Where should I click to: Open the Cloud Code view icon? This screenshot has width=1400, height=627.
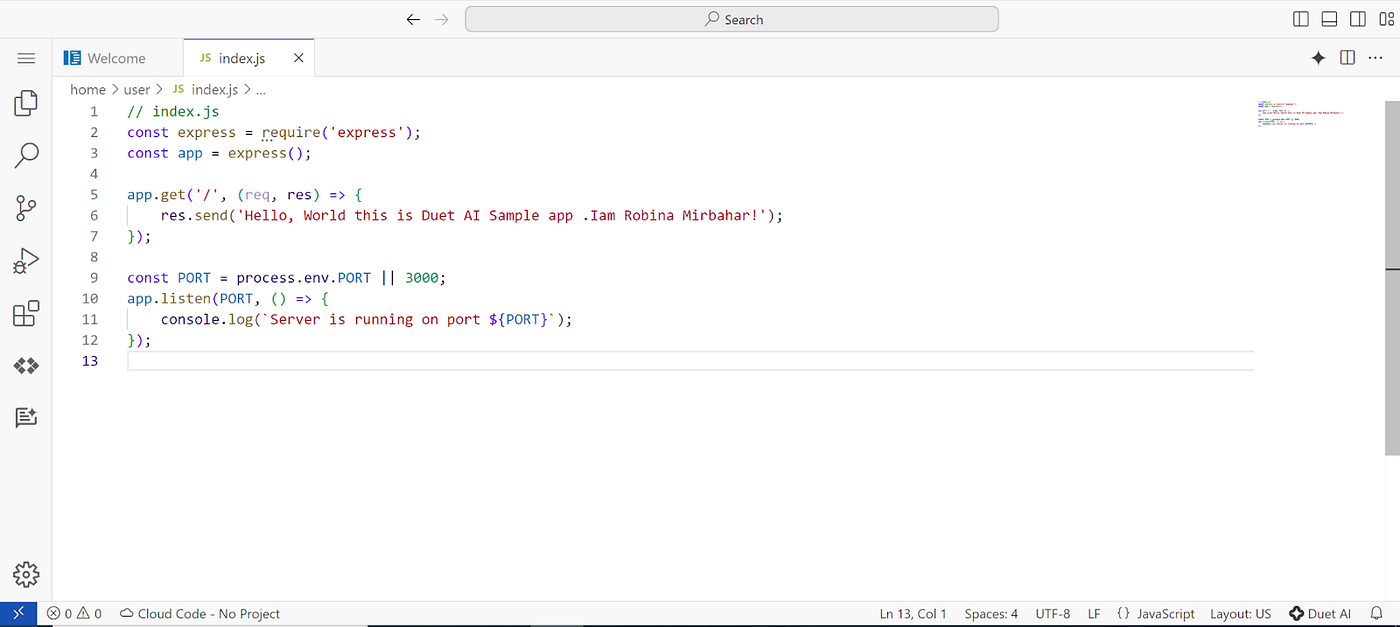click(26, 366)
